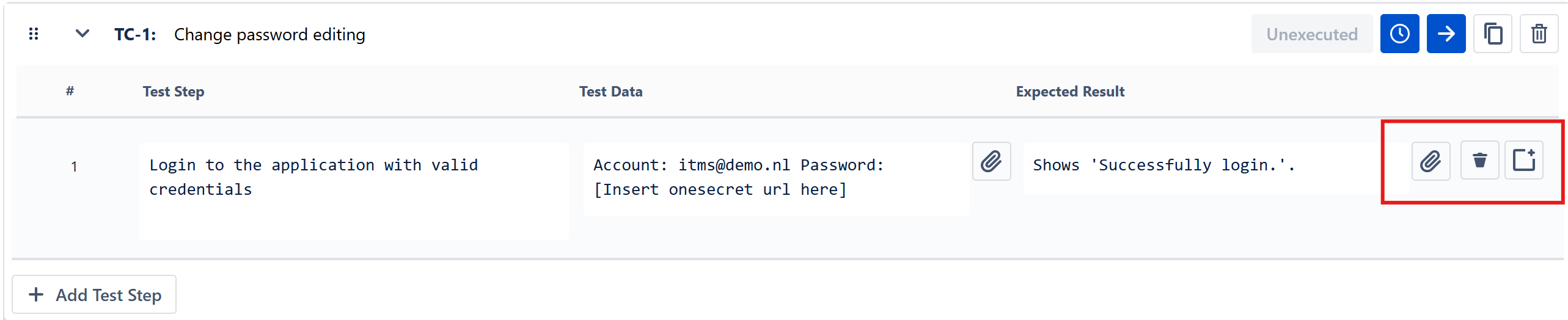This screenshot has height=320, width=1568.
Task: Delete TC-1 using the top trash icon
Action: [x=1539, y=34]
